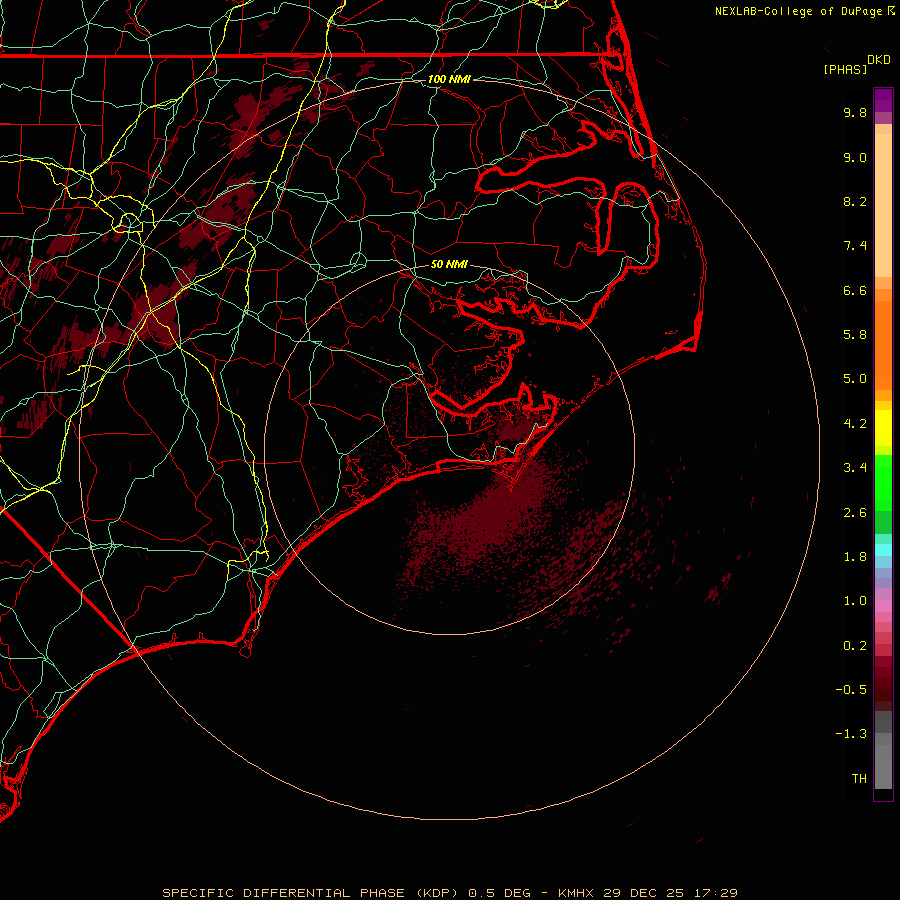Click the KMHX 29 DEC 25 17:29 timestamp
Viewport: 900px width, 900px height.
click(648, 893)
